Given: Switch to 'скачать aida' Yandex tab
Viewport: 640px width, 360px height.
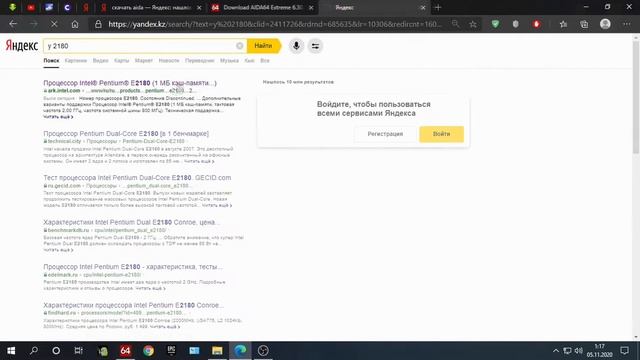Looking at the screenshot, I should [151, 7].
